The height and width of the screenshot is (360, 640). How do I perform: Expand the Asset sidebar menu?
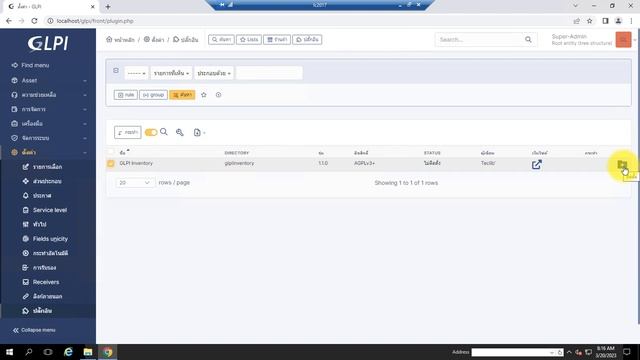(48, 80)
